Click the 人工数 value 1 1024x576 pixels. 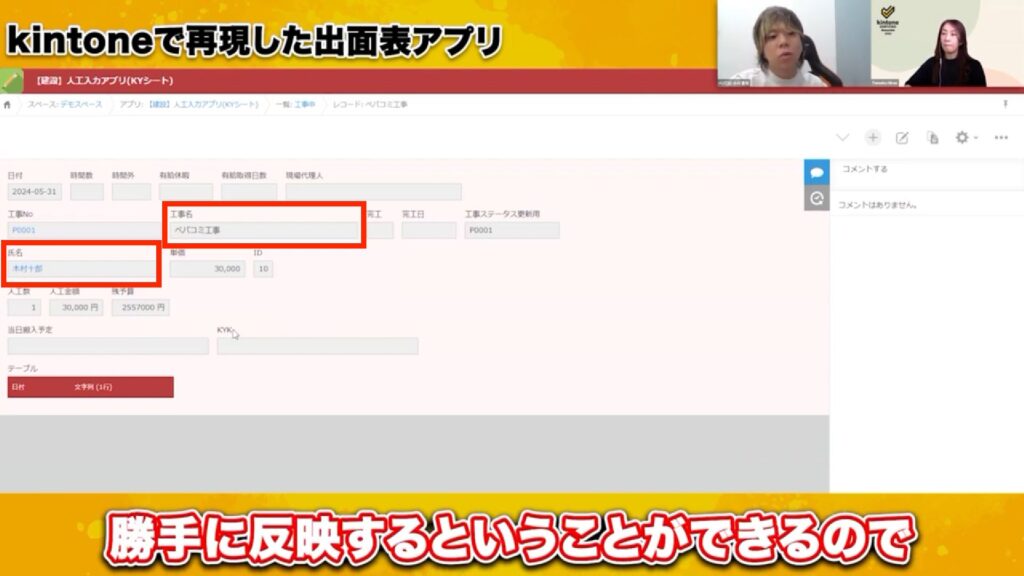(x=24, y=307)
